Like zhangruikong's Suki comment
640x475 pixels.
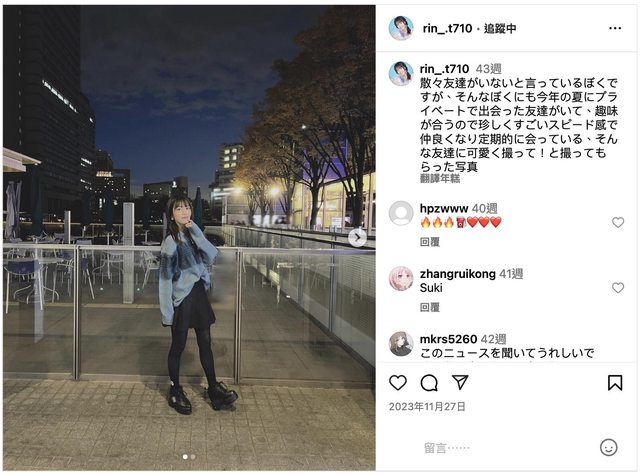618,288
